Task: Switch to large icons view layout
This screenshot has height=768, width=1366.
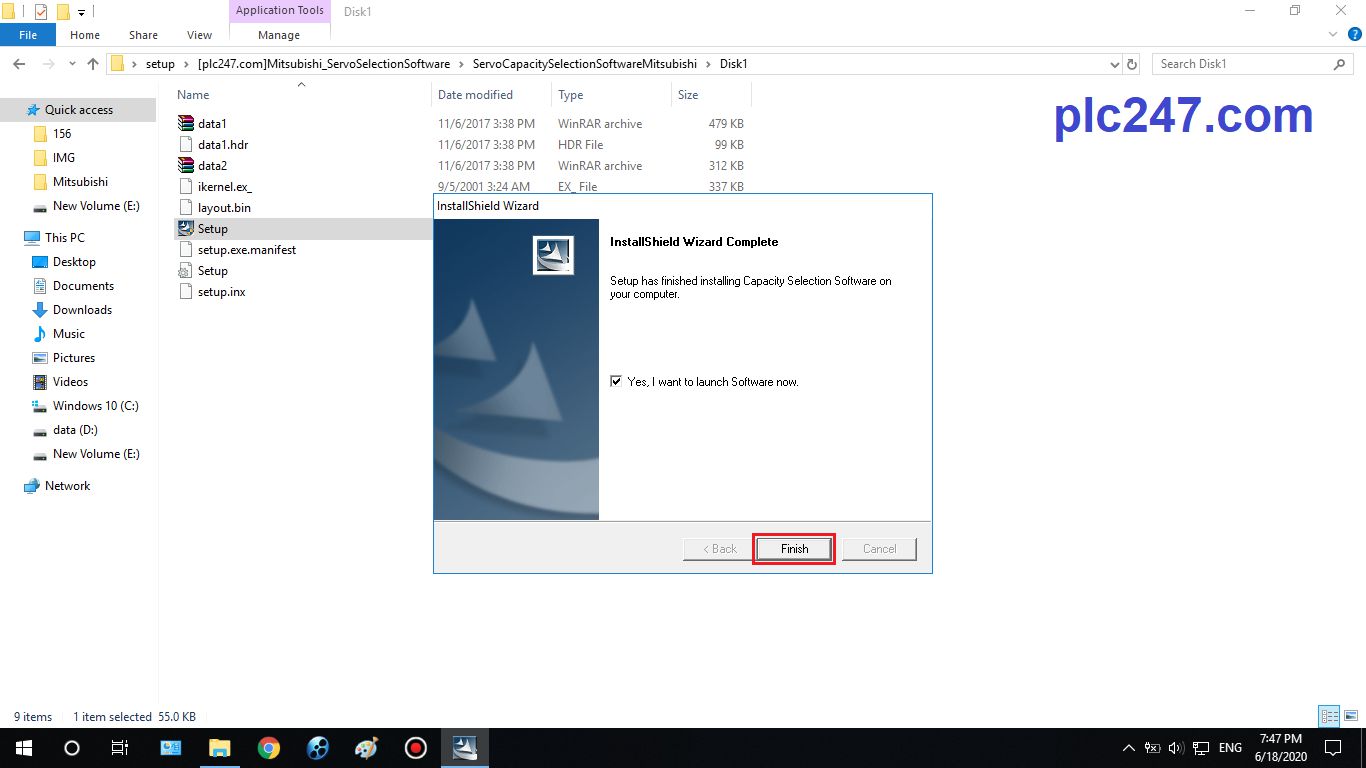Action: pyautogui.click(x=1350, y=716)
